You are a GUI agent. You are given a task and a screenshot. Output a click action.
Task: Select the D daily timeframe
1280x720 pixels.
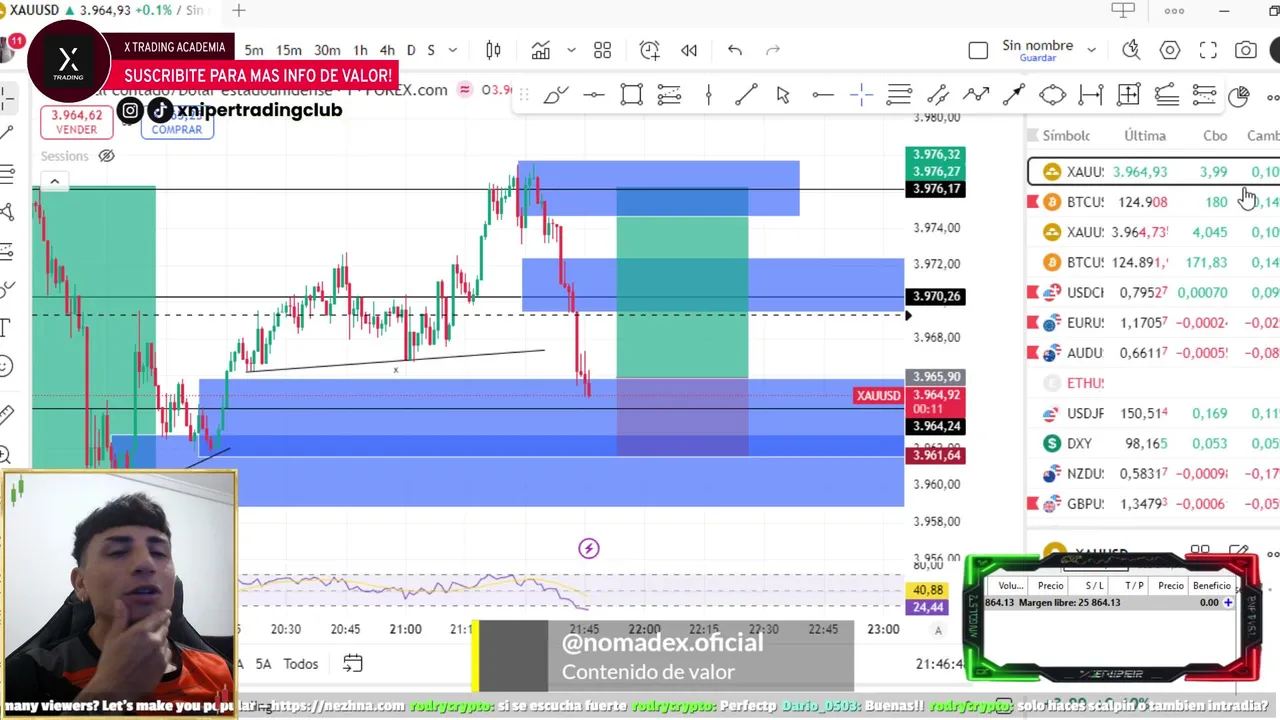[x=411, y=50]
